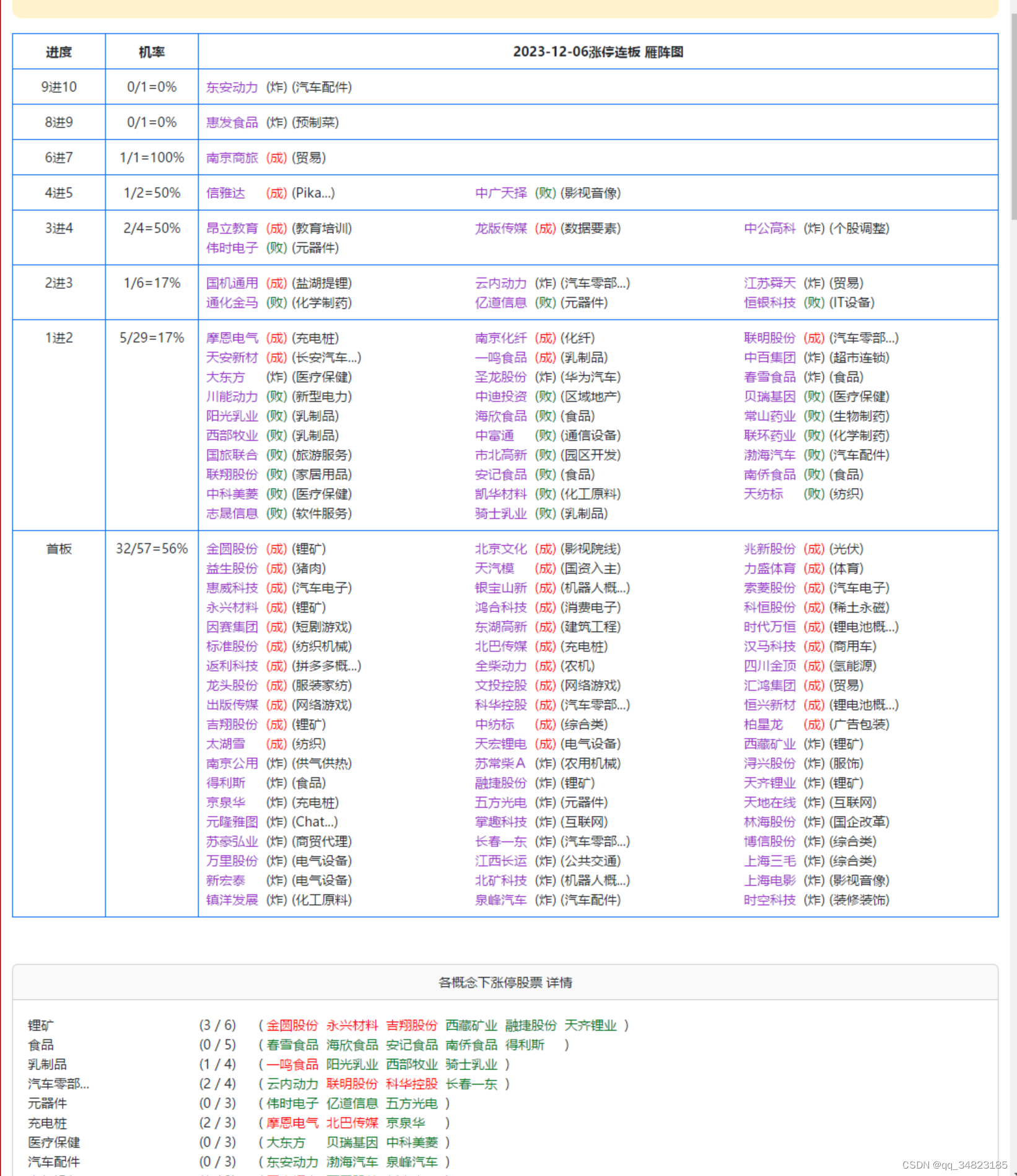Open the 志晟信息 stock link

[x=232, y=513]
